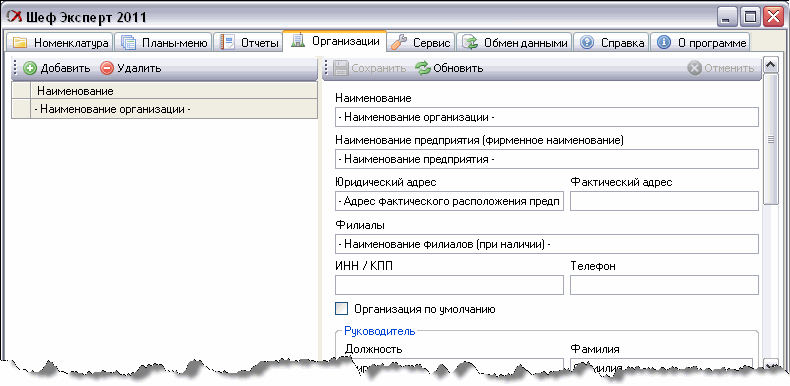The width and height of the screenshot is (790, 386).
Task: Click the Шеф Эксперт title bar logo
Action: coord(16,18)
